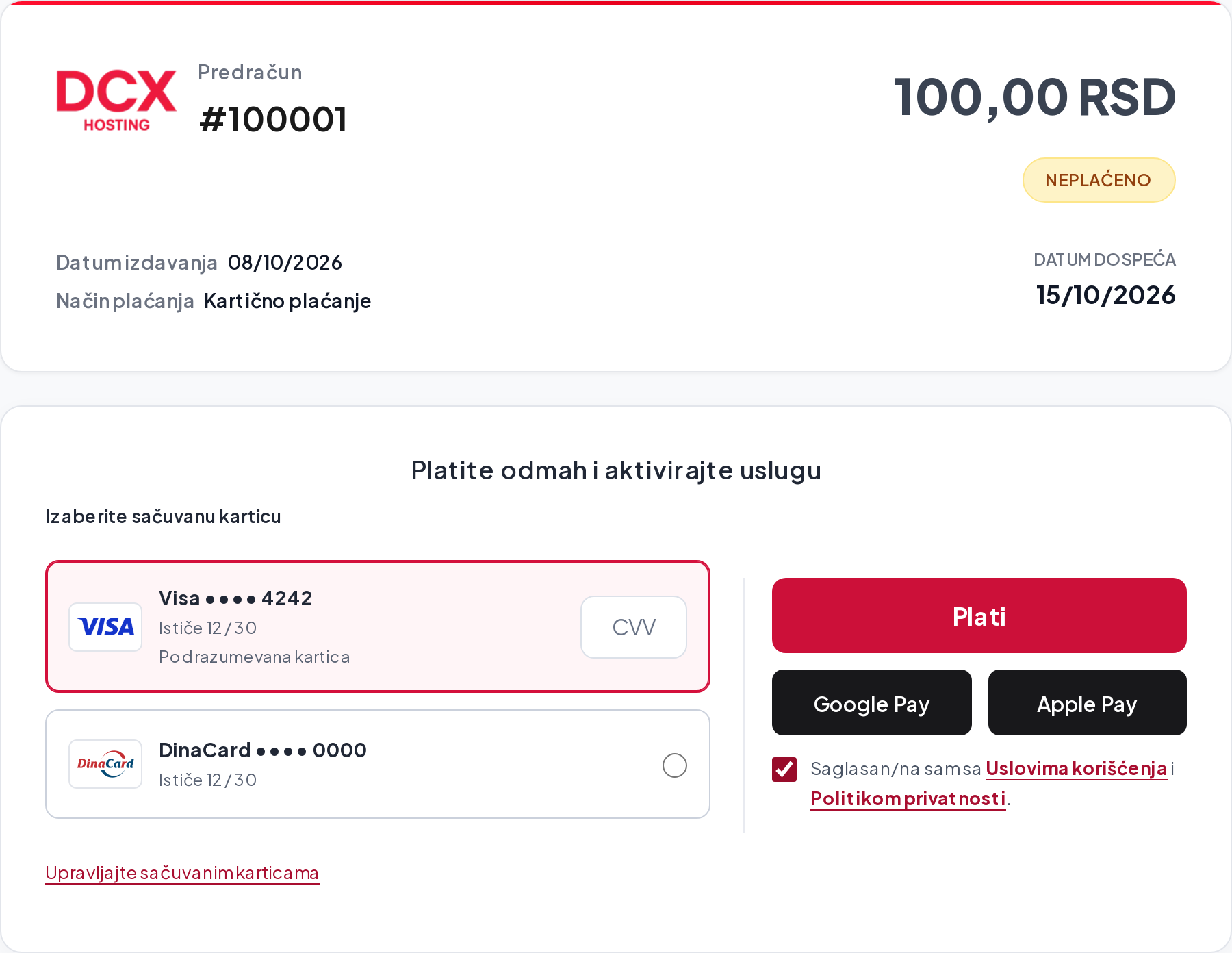Screen dimensions: 1232x953
Task: Click the Kartično plaćanje payment method text
Action: pyautogui.click(x=287, y=301)
